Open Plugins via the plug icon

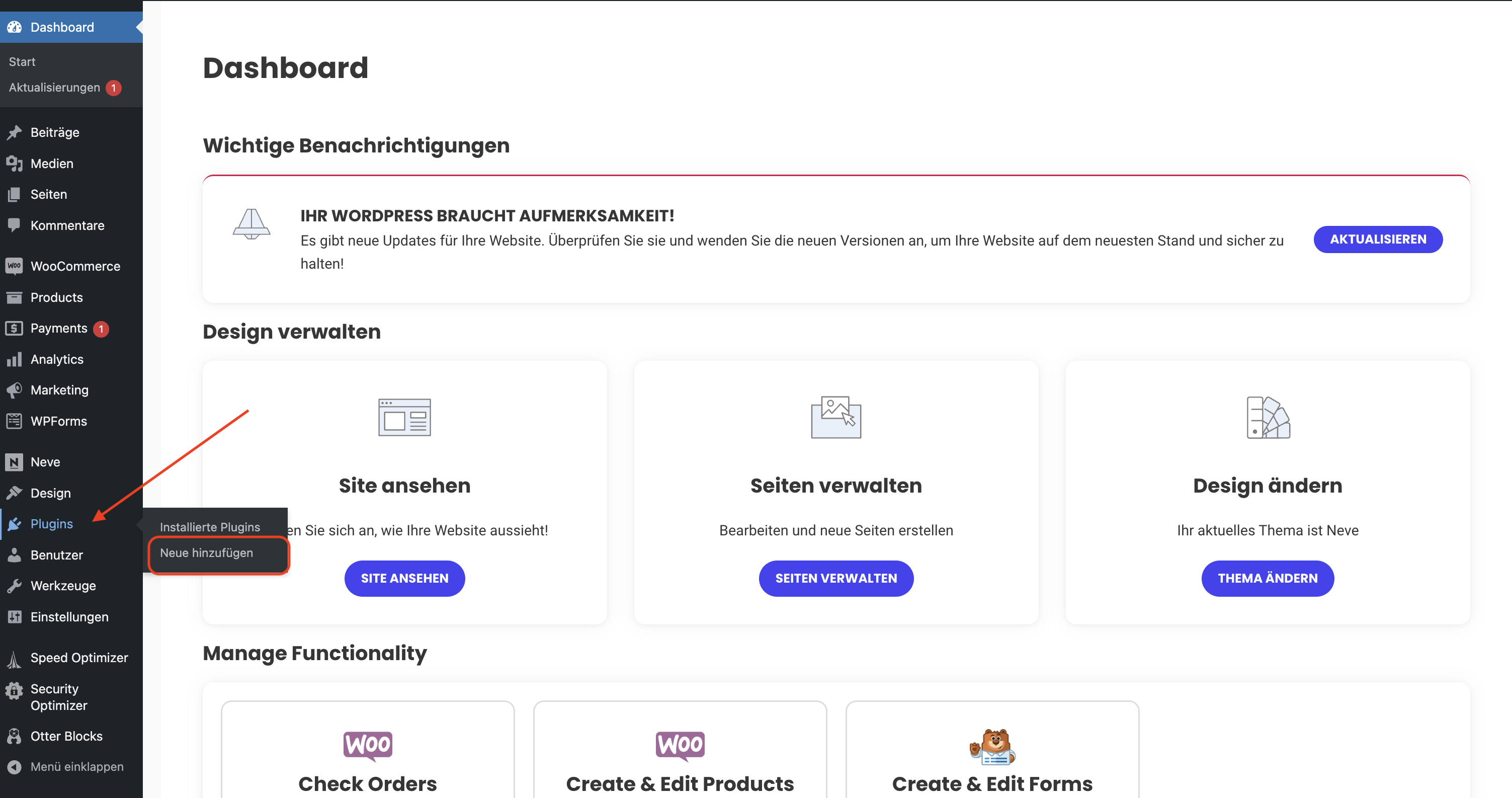pos(15,524)
